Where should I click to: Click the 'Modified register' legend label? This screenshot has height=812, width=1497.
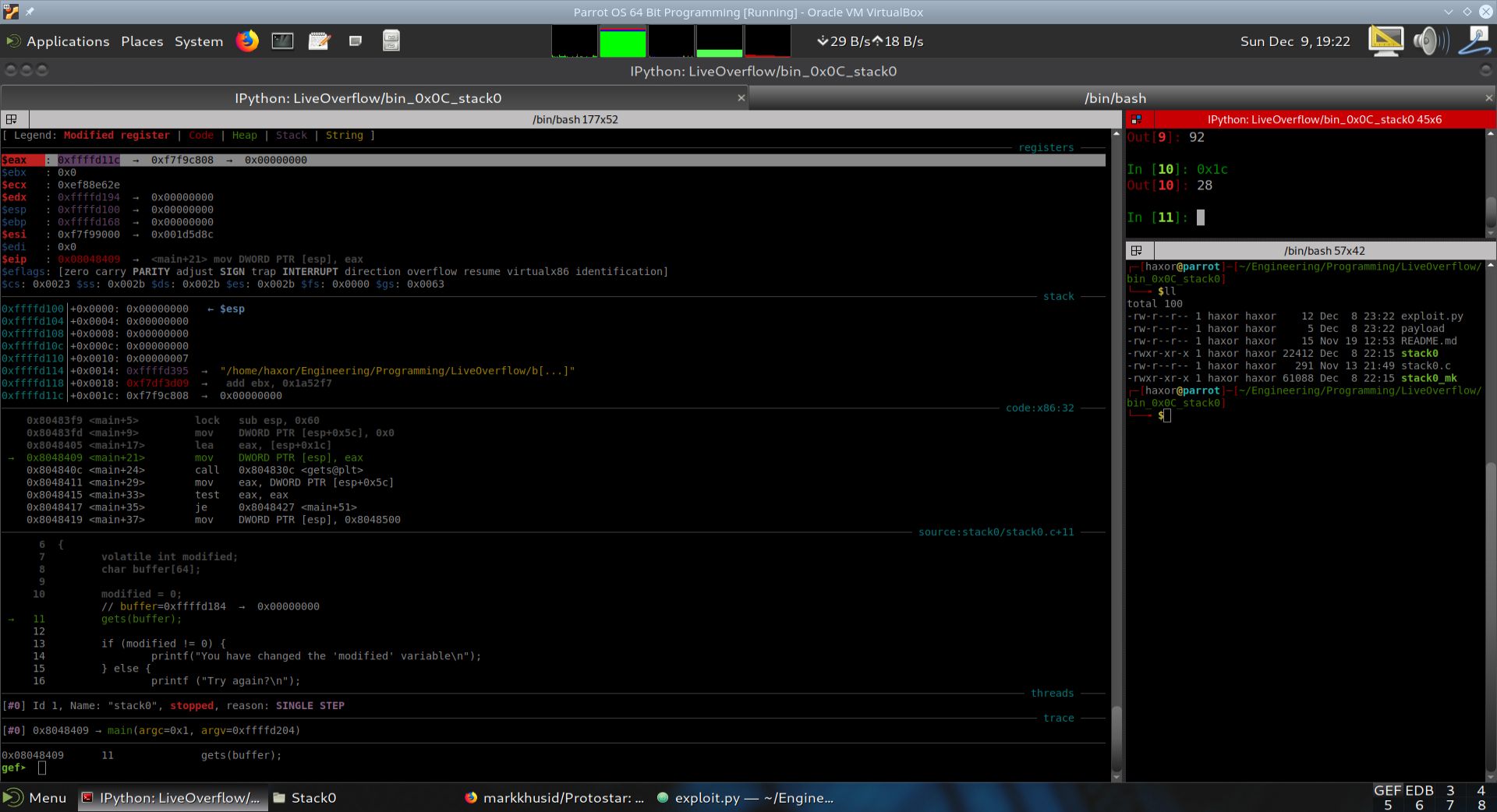coord(116,136)
